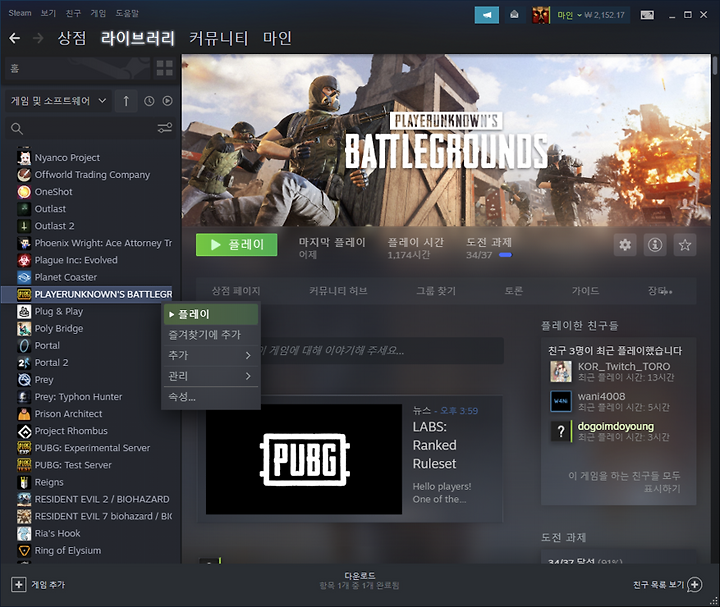This screenshot has height=607, width=720.
Task: Click the add game plus icon
Action: pyautogui.click(x=18, y=585)
